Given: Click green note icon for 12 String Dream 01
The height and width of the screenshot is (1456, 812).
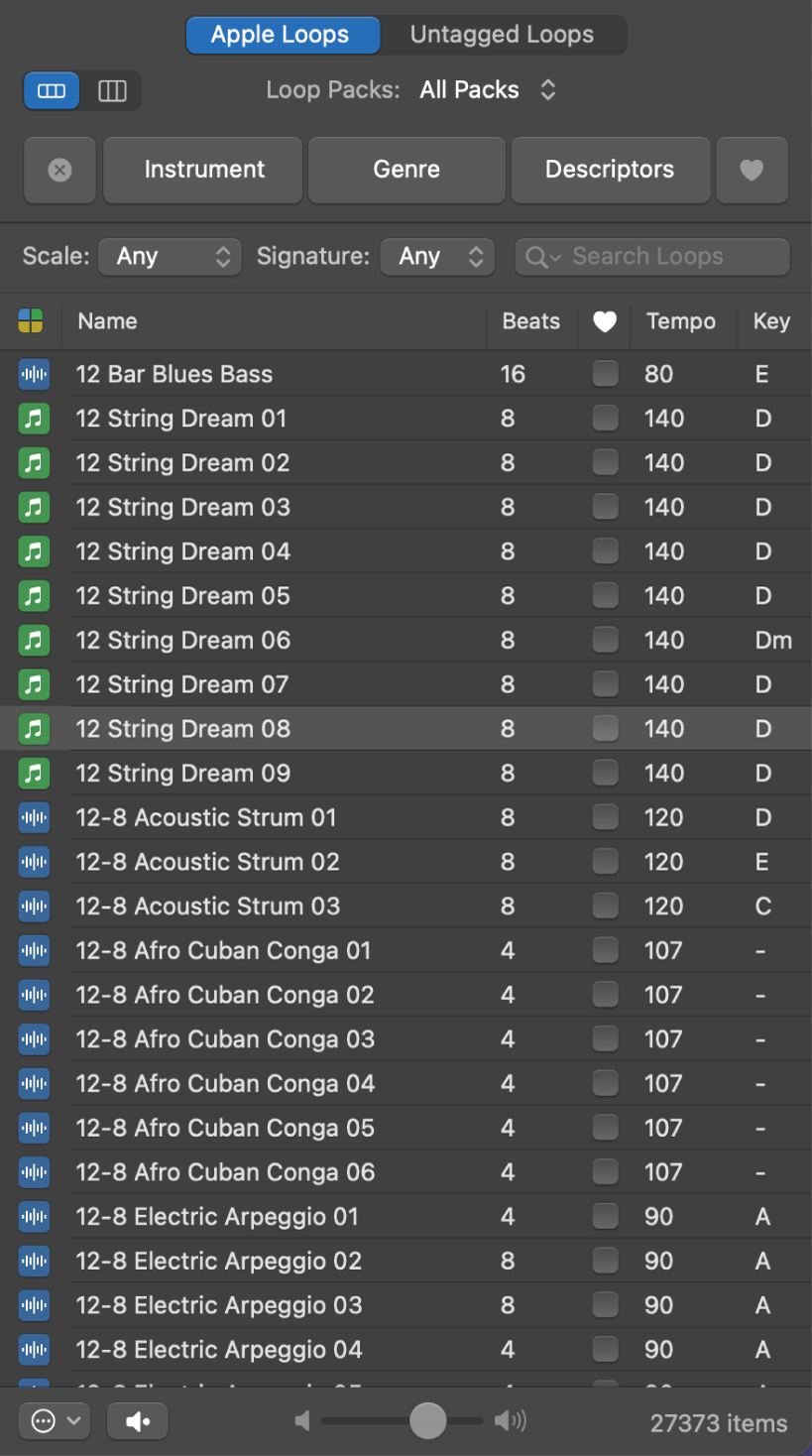Looking at the screenshot, I should click(34, 419).
